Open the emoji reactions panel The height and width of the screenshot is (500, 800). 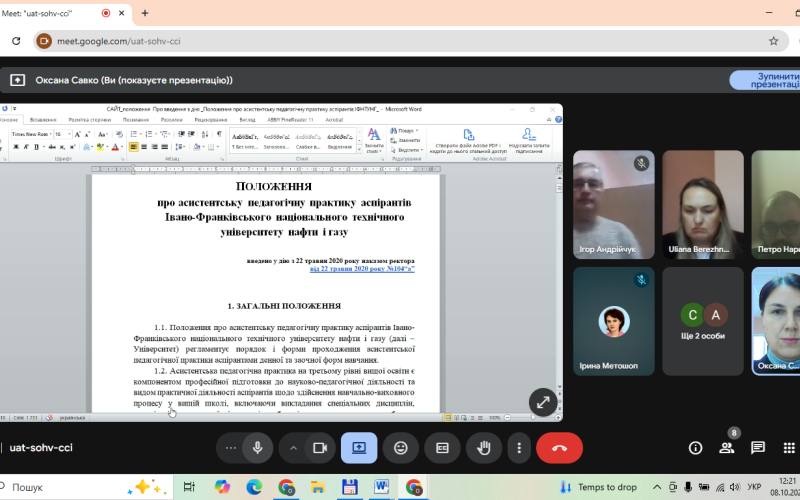coord(401,447)
